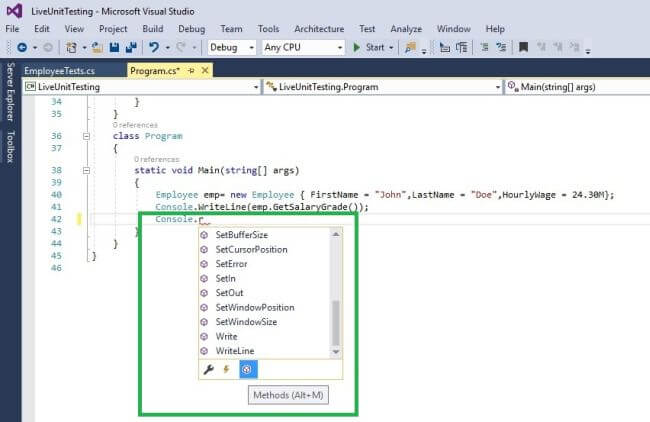Open the Help menu
This screenshot has width=650, height=422.
pos(495,29)
